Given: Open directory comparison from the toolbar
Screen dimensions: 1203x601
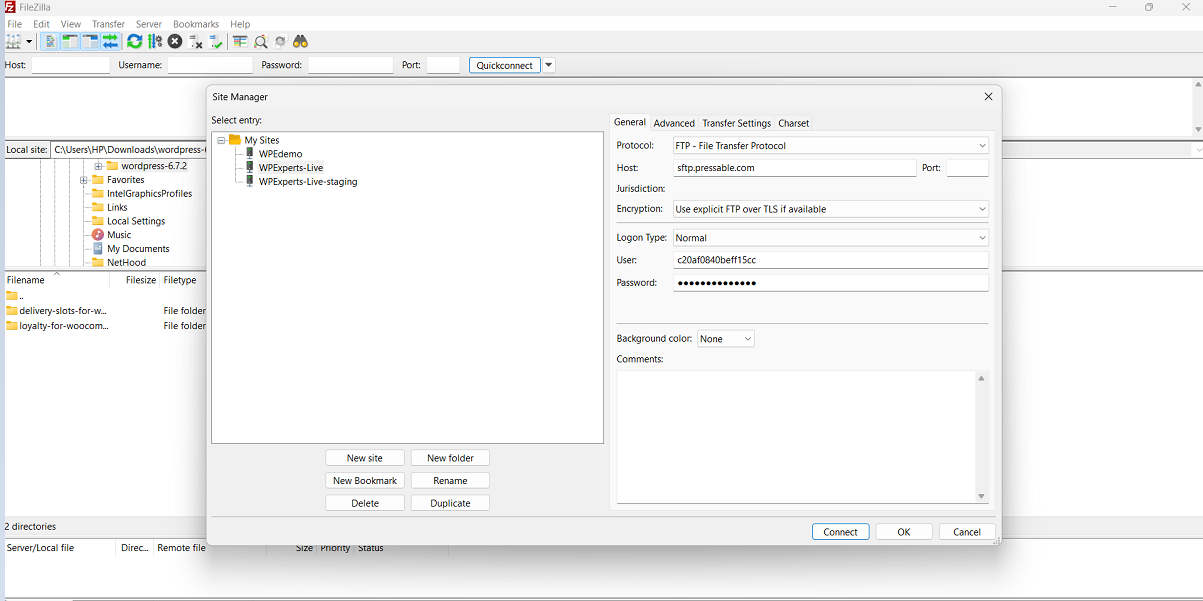Looking at the screenshot, I should coord(238,41).
